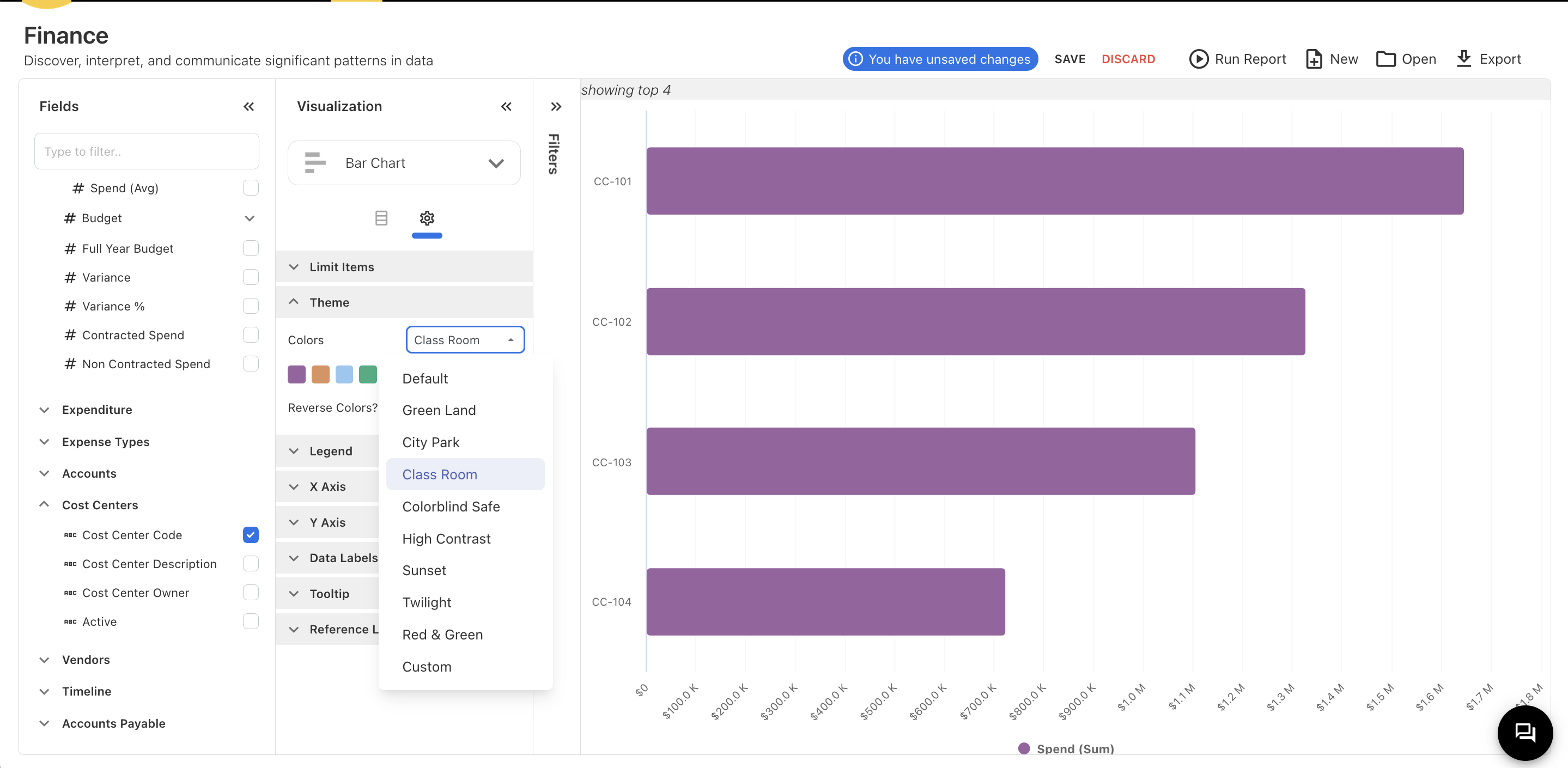Open the visualization settings gear tab
Screen dimensions: 1568x768
pyautogui.click(x=427, y=218)
